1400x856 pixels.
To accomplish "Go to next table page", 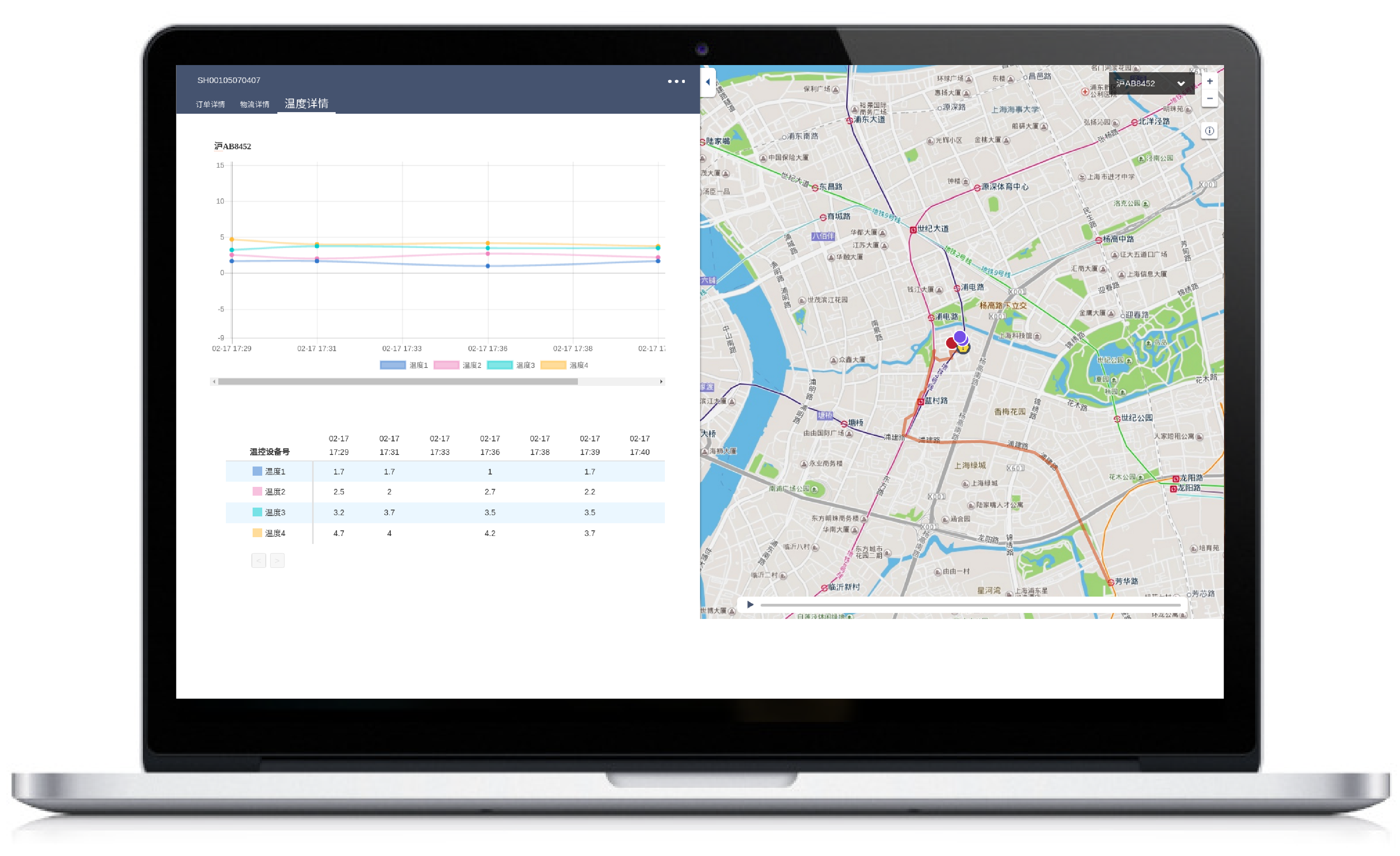I will (x=277, y=561).
